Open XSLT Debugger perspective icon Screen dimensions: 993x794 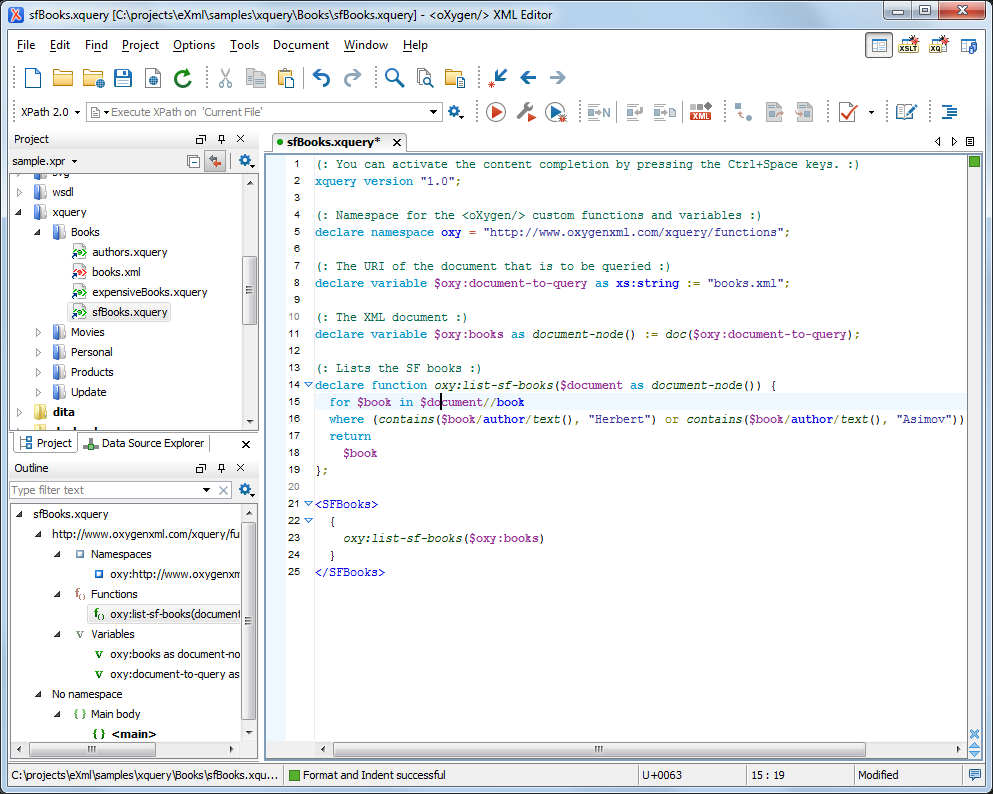(908, 45)
